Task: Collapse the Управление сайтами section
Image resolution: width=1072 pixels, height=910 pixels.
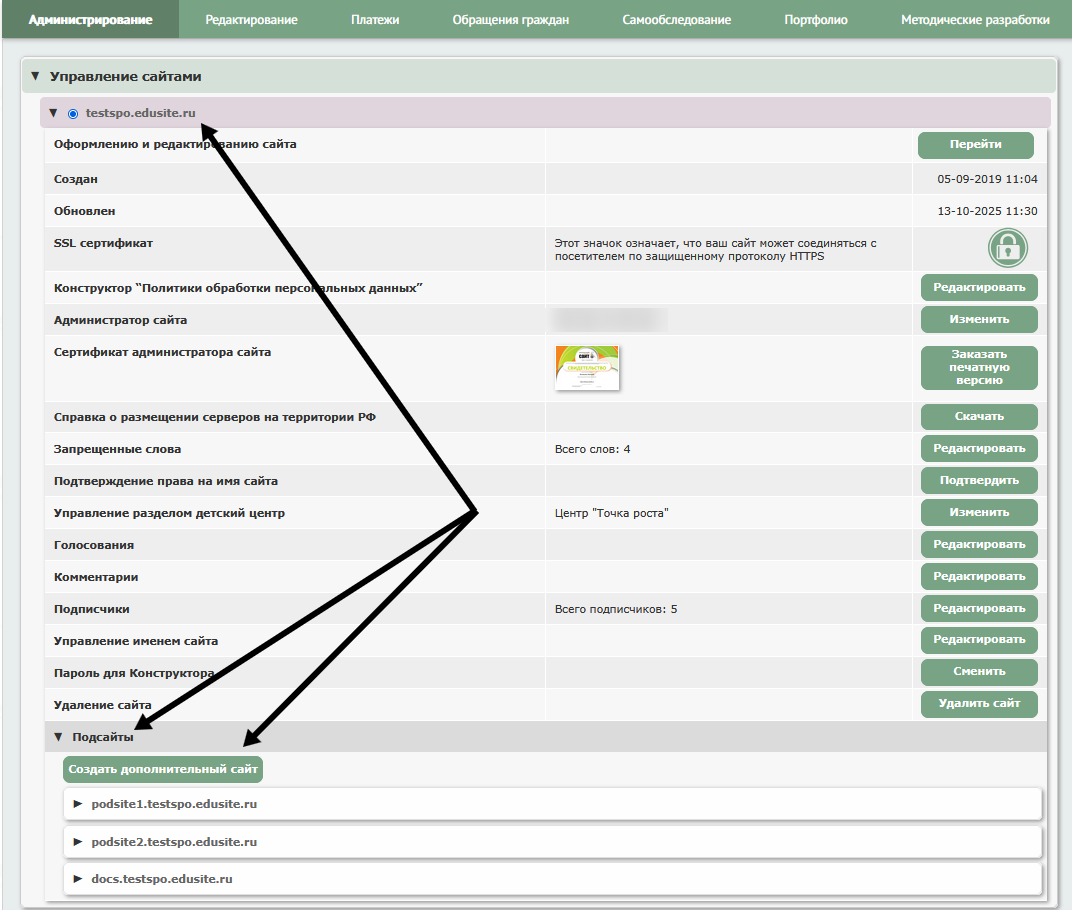Action: click(36, 76)
